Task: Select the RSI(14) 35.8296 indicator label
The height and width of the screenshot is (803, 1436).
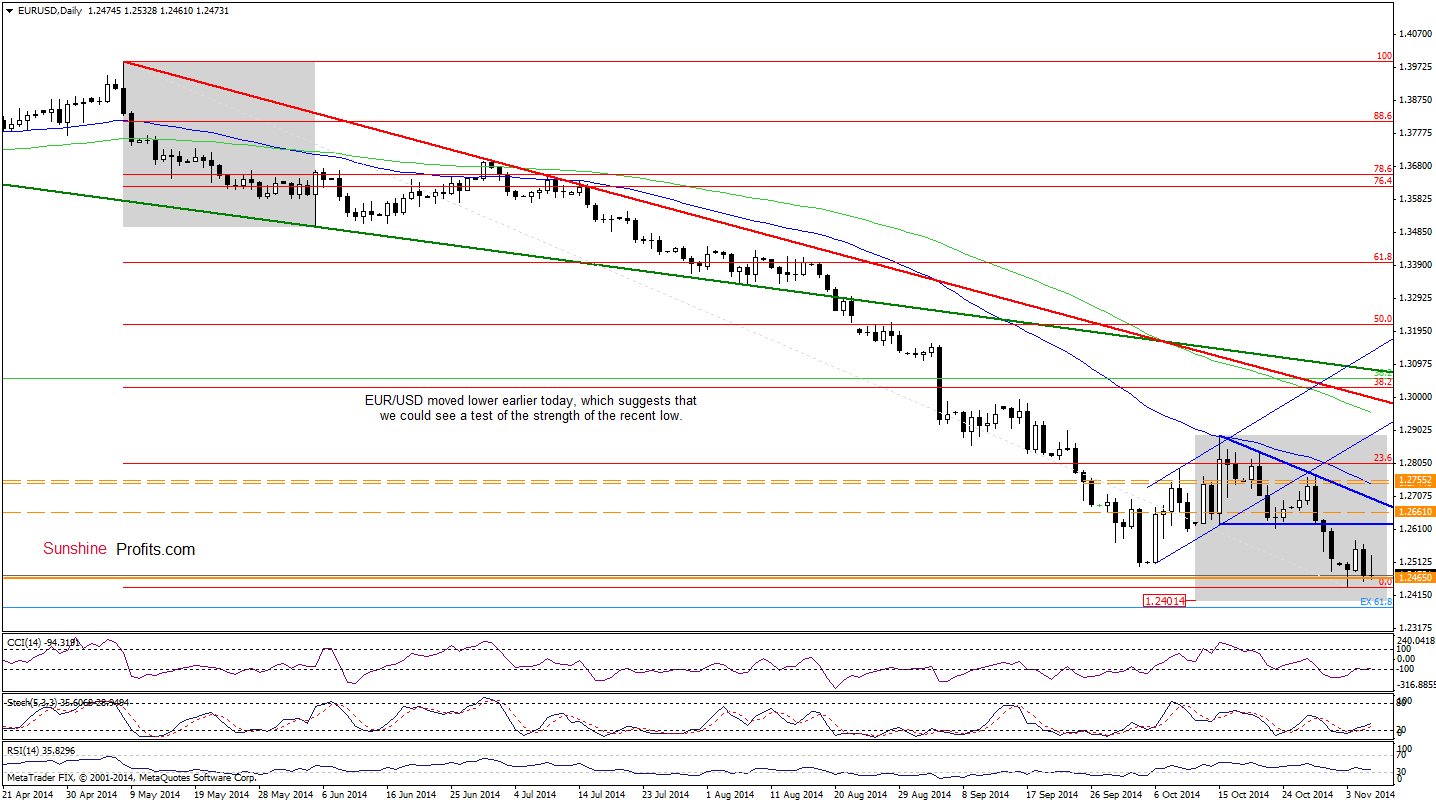Action: pos(40,750)
